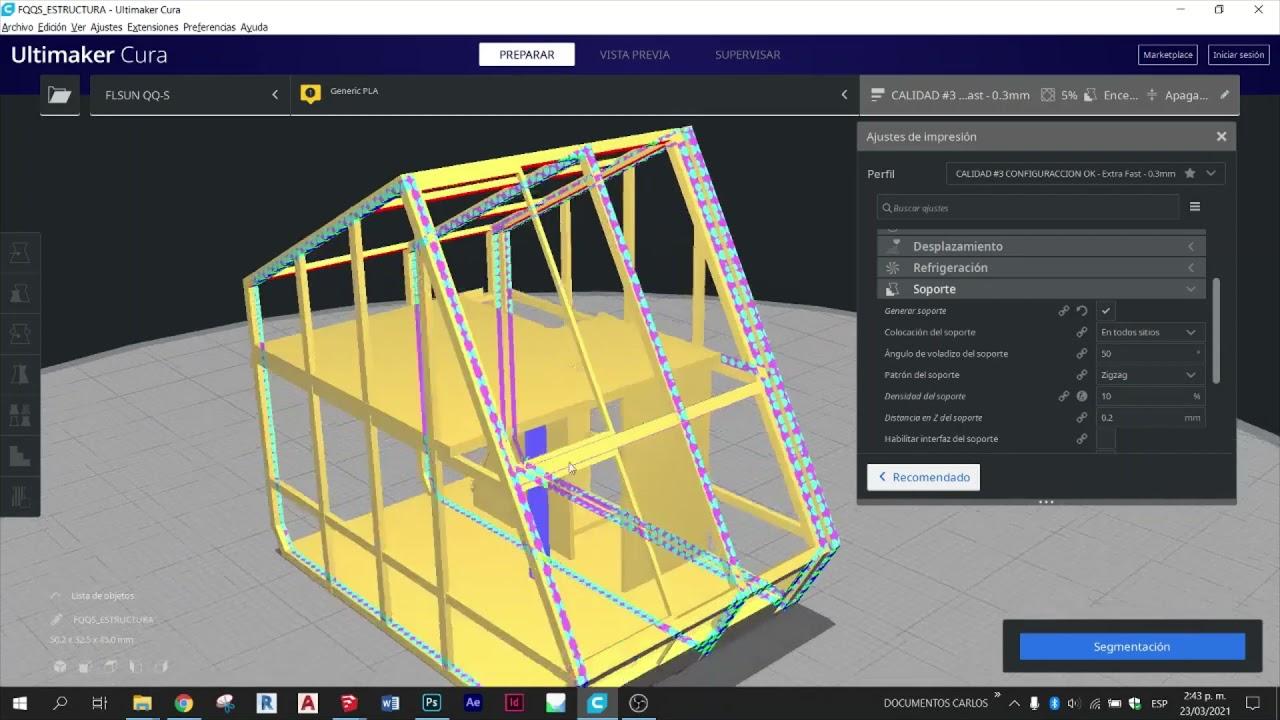Open Per Model Settings tool in left toolbar

[20, 414]
